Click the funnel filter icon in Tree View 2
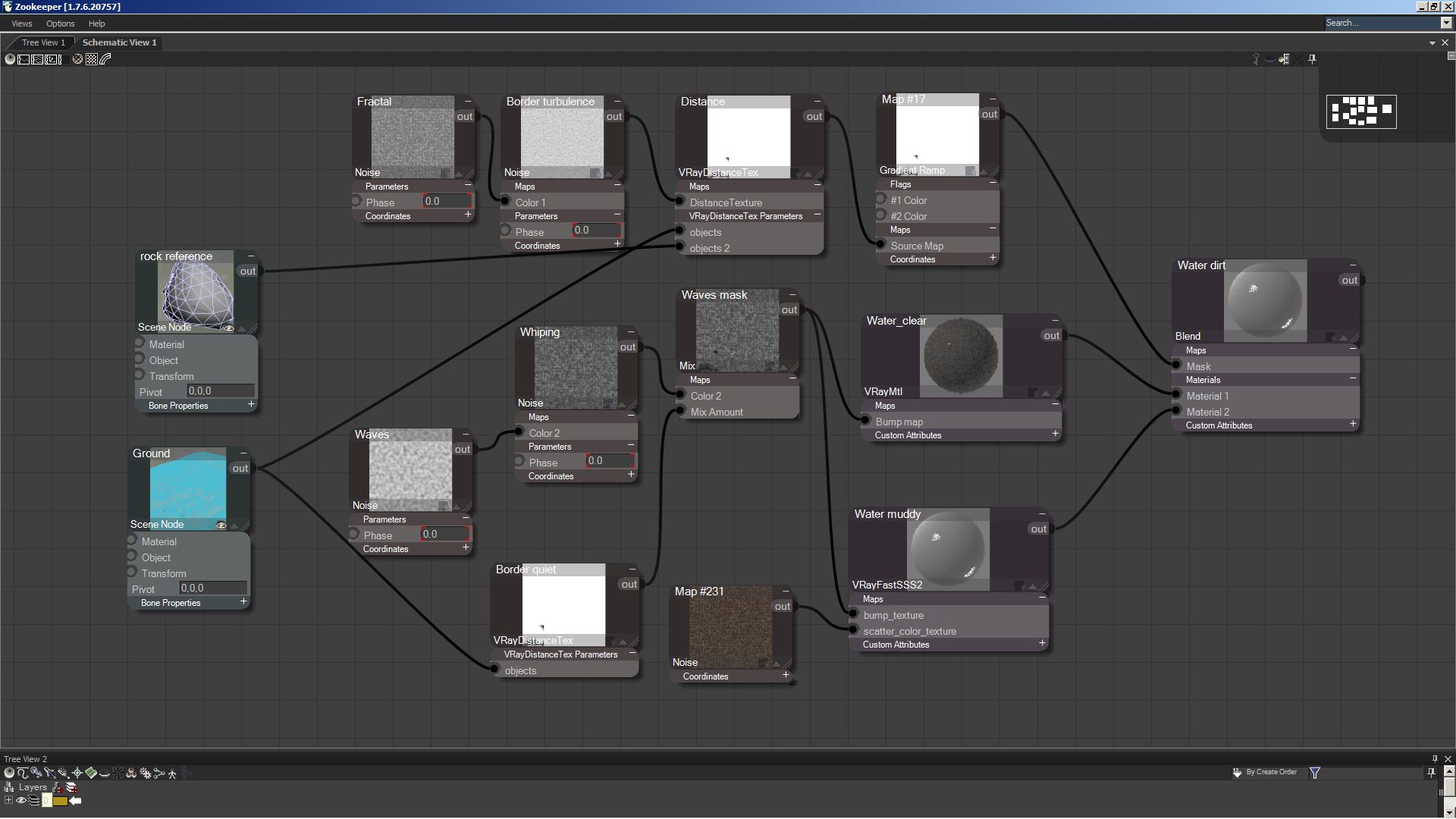 (1315, 772)
